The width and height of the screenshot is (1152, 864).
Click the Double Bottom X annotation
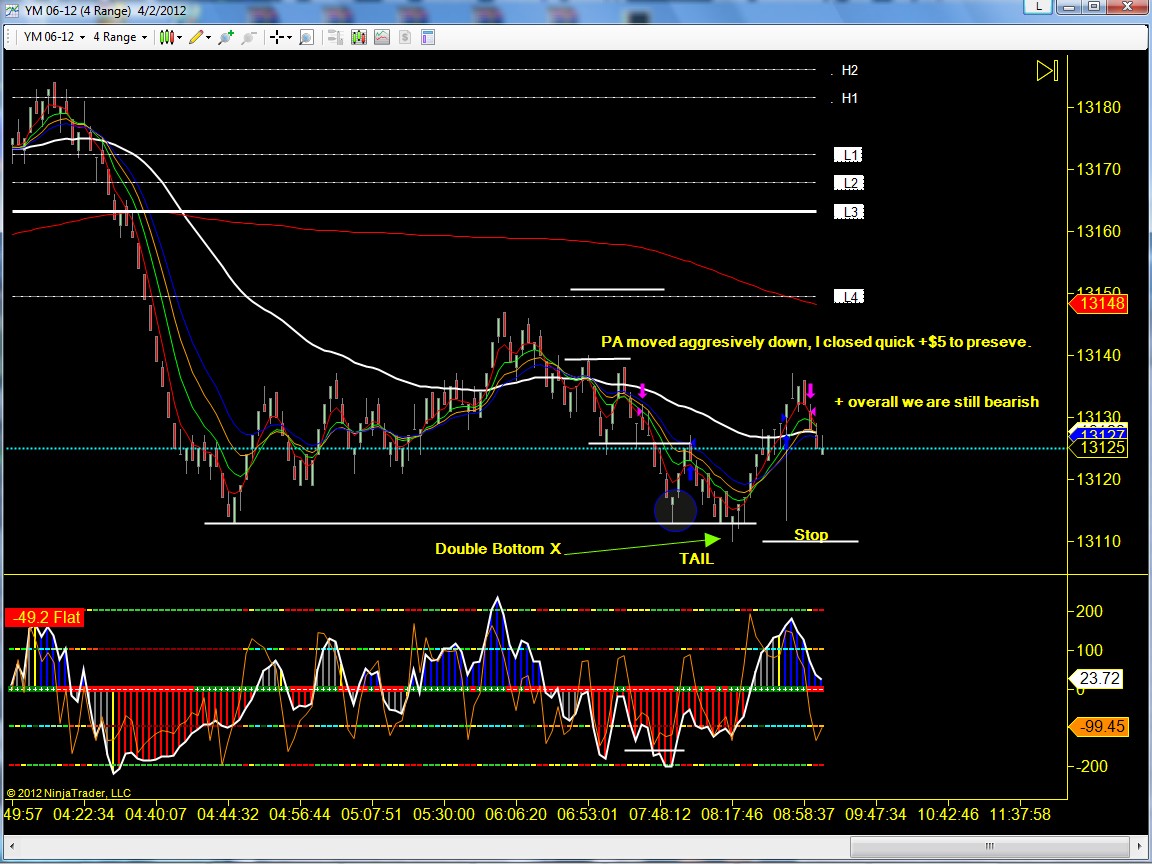(497, 549)
